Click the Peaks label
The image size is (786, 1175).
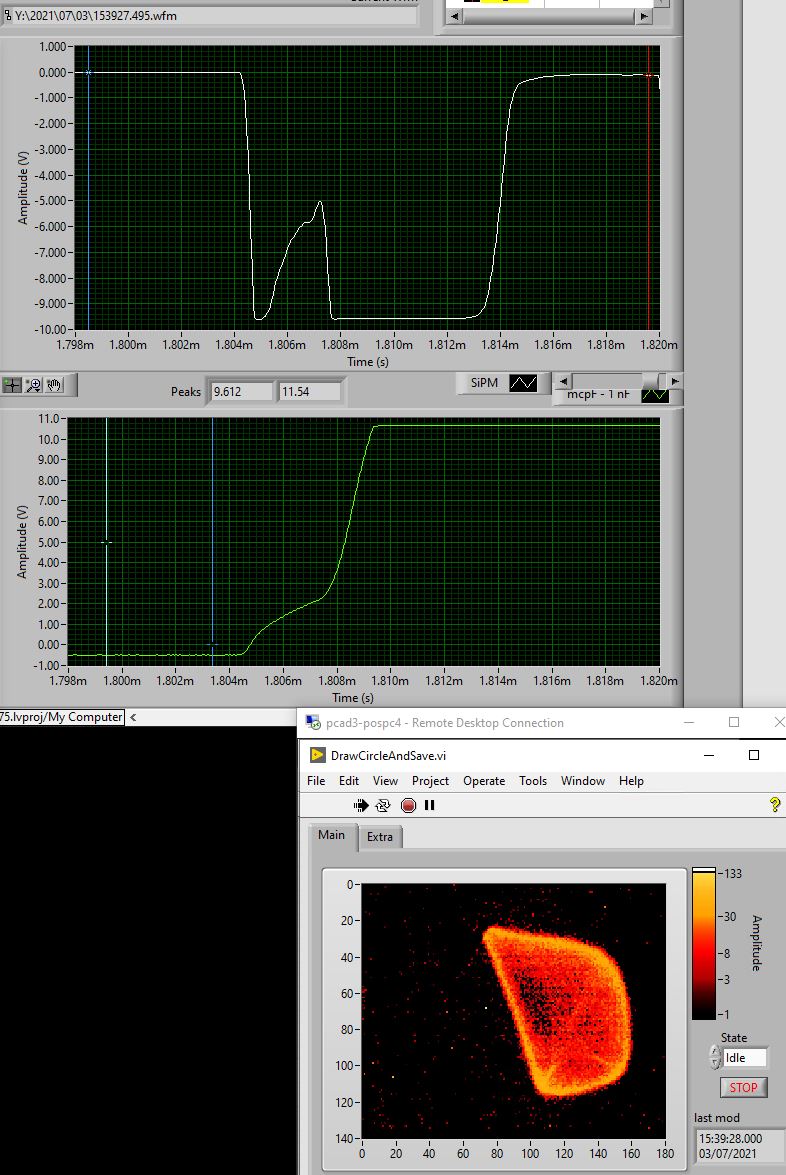[x=185, y=392]
